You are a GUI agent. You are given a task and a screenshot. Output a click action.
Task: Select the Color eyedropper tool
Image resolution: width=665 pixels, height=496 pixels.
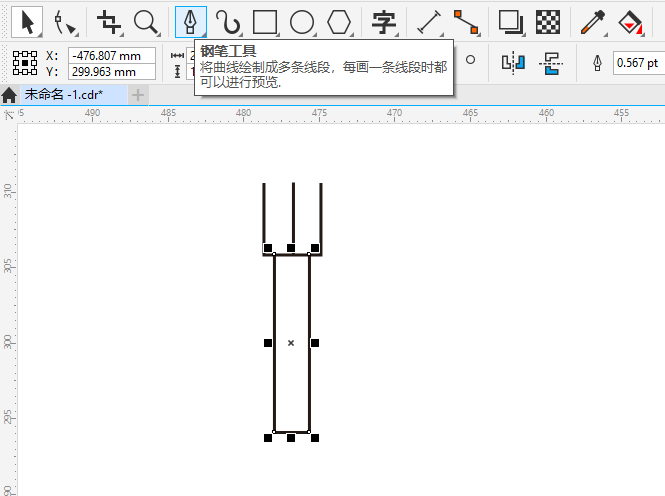pyautogui.click(x=593, y=22)
